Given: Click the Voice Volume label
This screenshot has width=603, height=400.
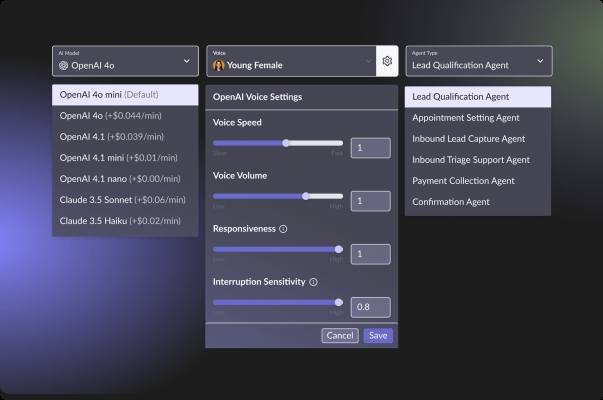Looking at the screenshot, I should point(240,175).
